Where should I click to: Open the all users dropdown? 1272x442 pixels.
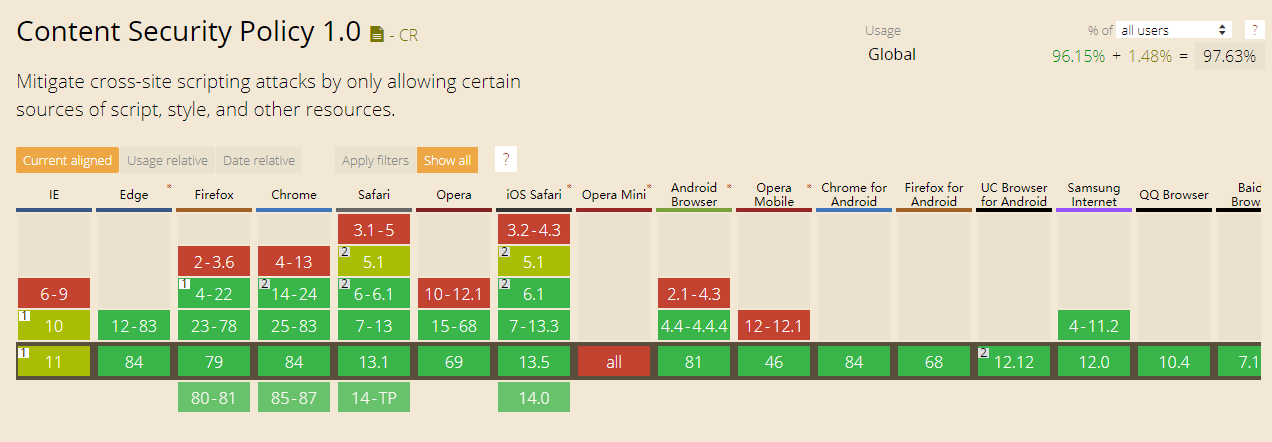(x=1174, y=30)
